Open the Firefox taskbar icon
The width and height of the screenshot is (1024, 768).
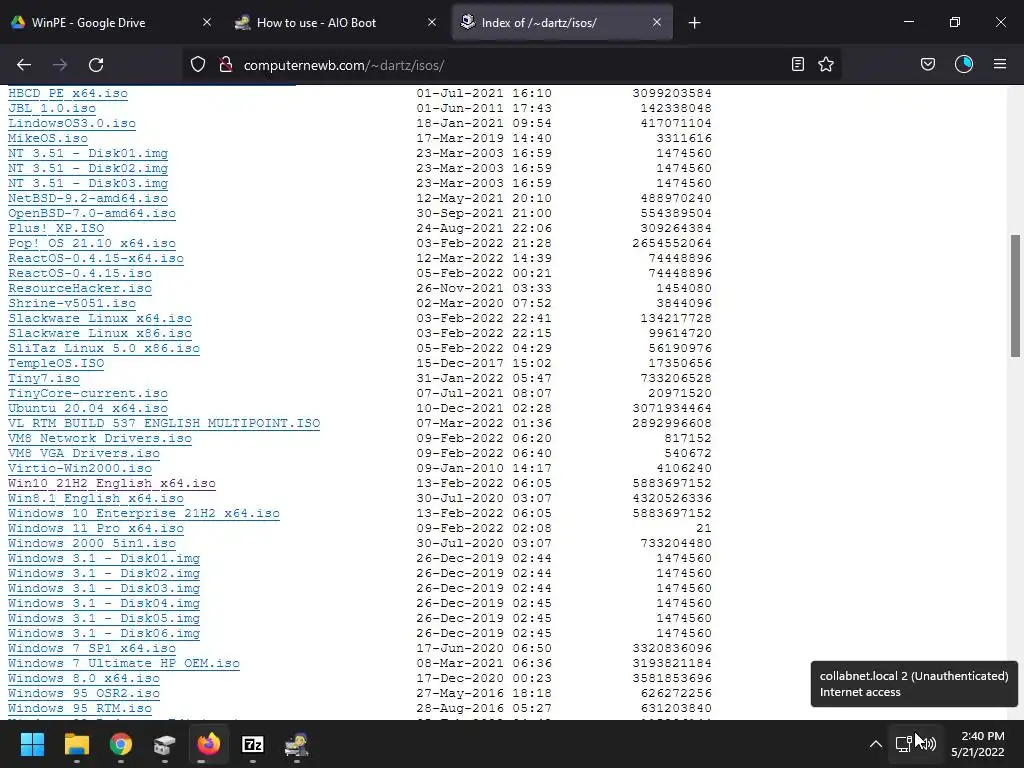point(208,744)
